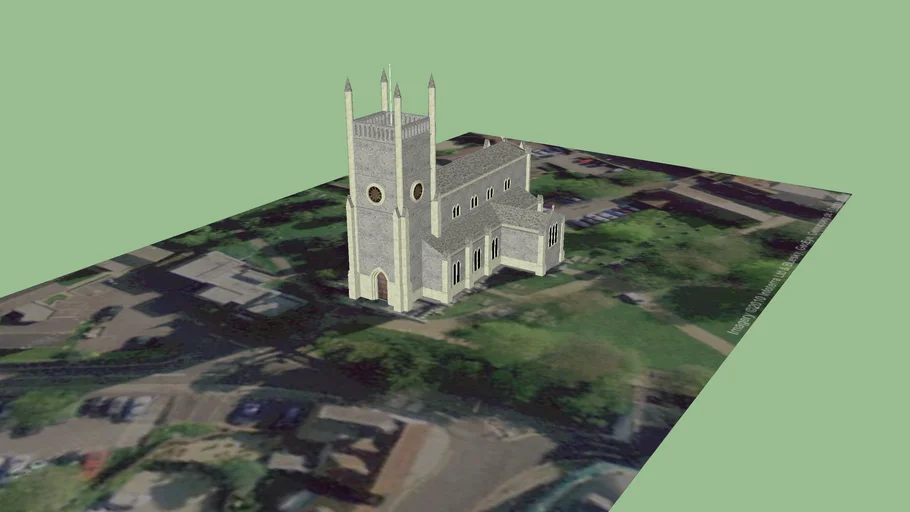The height and width of the screenshot is (512, 910).
Task: Select the main nave's slate roof
Action: pyautogui.click(x=480, y=166)
